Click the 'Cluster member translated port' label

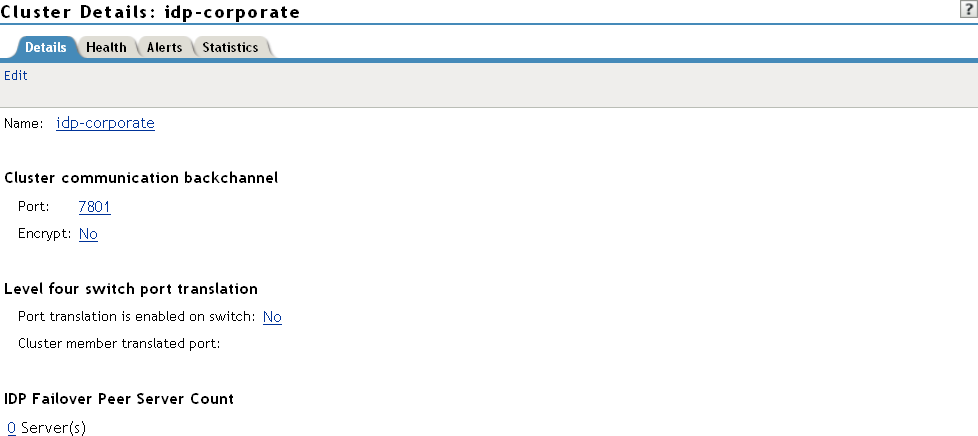pos(118,344)
